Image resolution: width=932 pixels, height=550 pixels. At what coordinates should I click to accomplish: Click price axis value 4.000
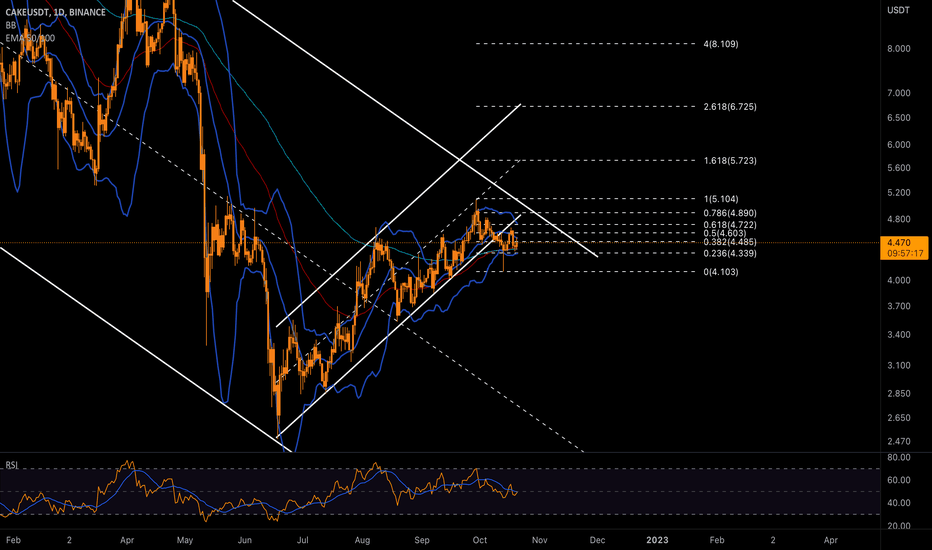(899, 280)
